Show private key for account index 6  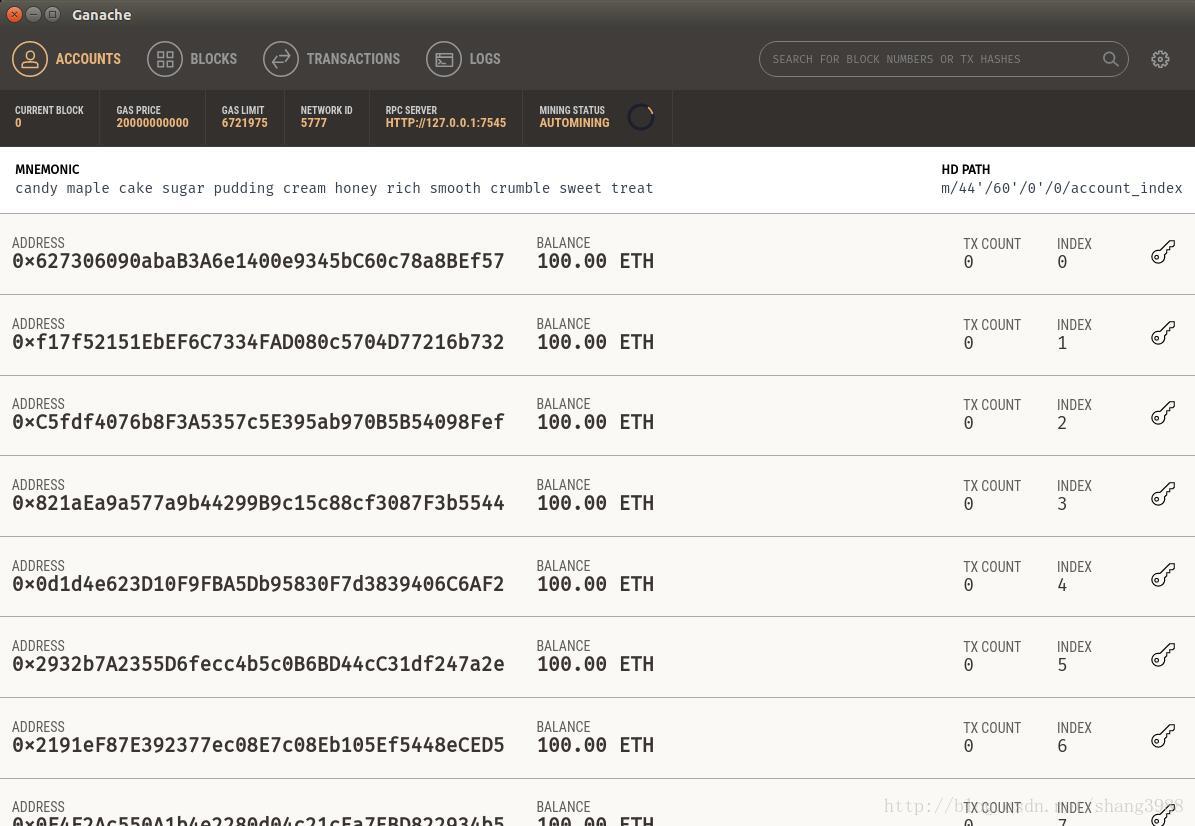click(1162, 736)
